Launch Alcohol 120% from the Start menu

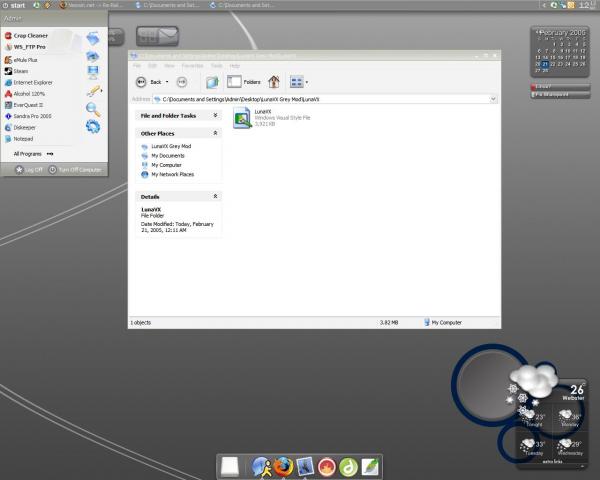click(x=25, y=94)
